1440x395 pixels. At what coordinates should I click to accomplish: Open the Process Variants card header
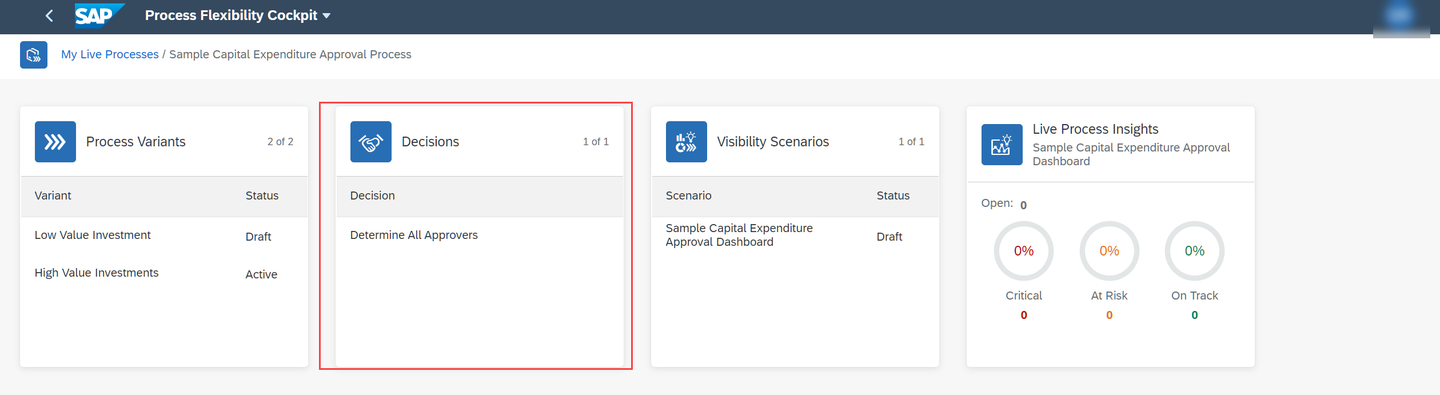click(164, 142)
